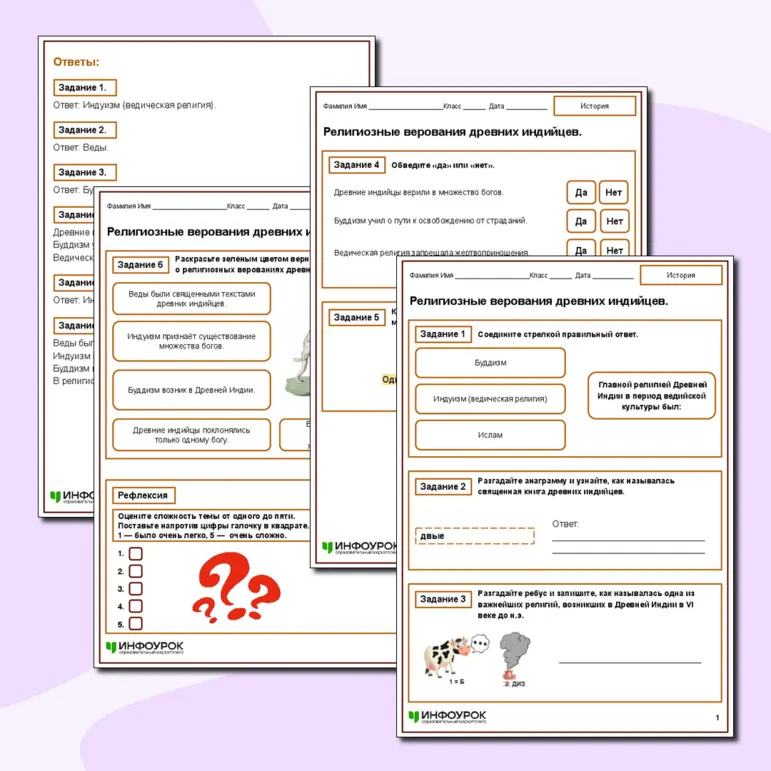Tick checkbox number 1 in Рефлексия
Viewport: 771px width, 771px height.
[136, 554]
